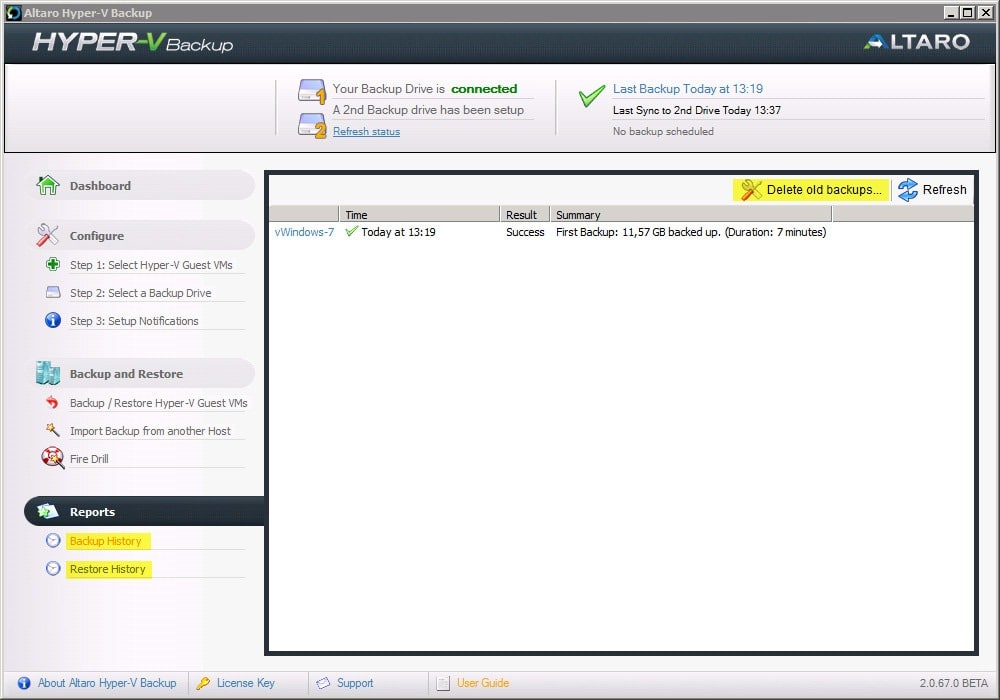Open the User Guide link

(x=483, y=683)
